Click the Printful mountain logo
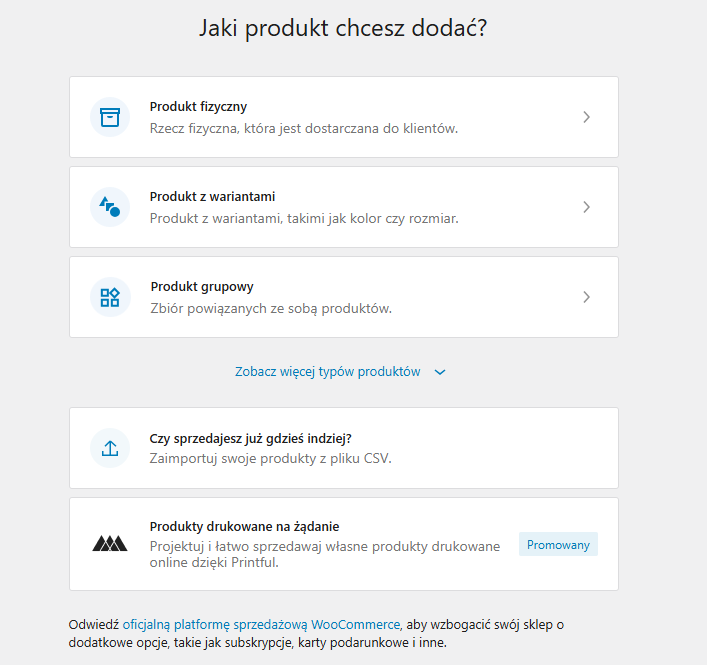 coord(110,544)
